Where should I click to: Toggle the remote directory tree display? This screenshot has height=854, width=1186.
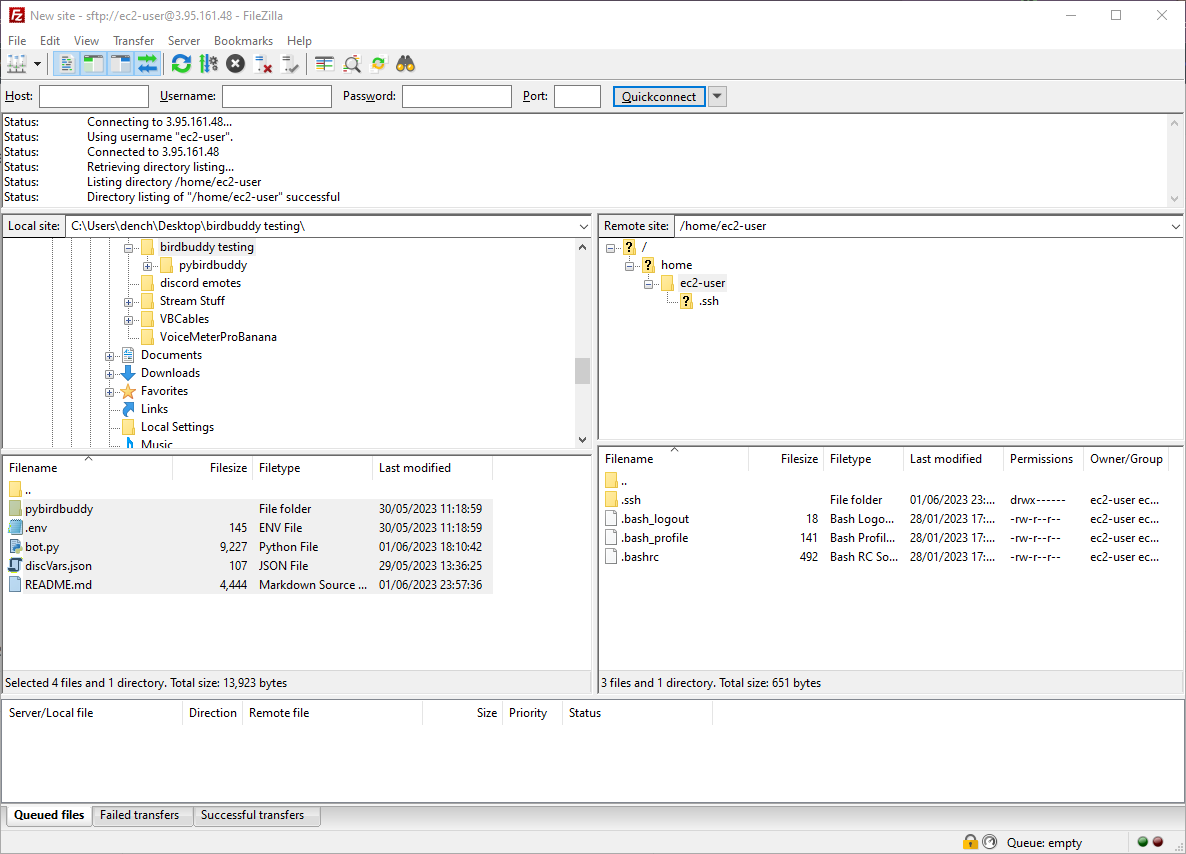pyautogui.click(x=120, y=64)
